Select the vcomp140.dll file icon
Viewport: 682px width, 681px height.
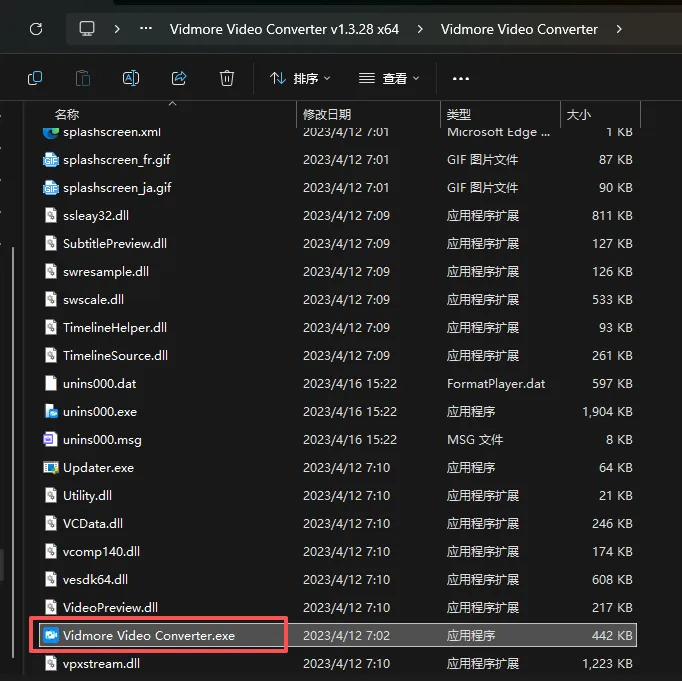(51, 551)
